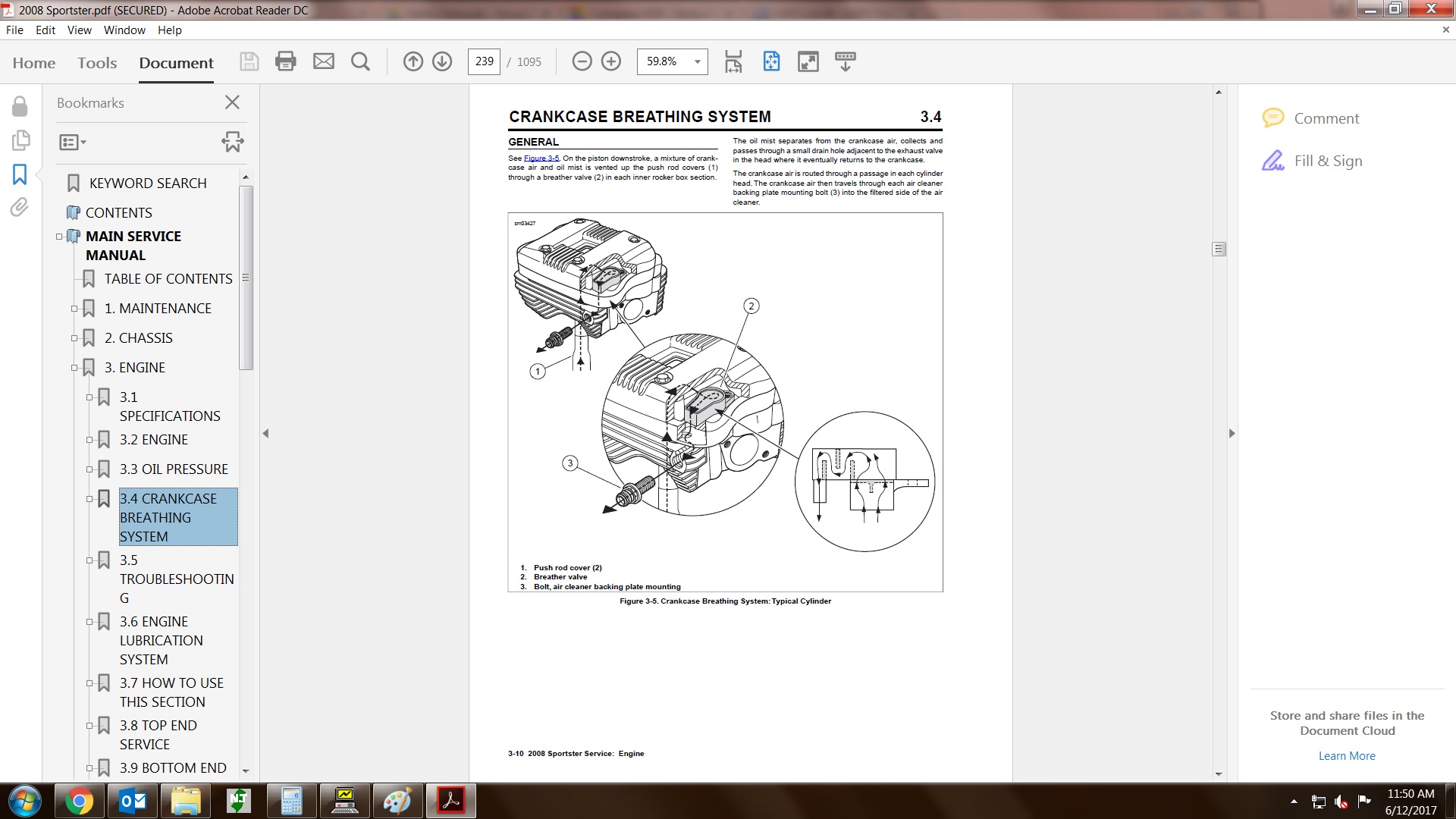The height and width of the screenshot is (819, 1456).
Task: Toggle the Page Thumbnails panel icon
Action: pos(20,140)
